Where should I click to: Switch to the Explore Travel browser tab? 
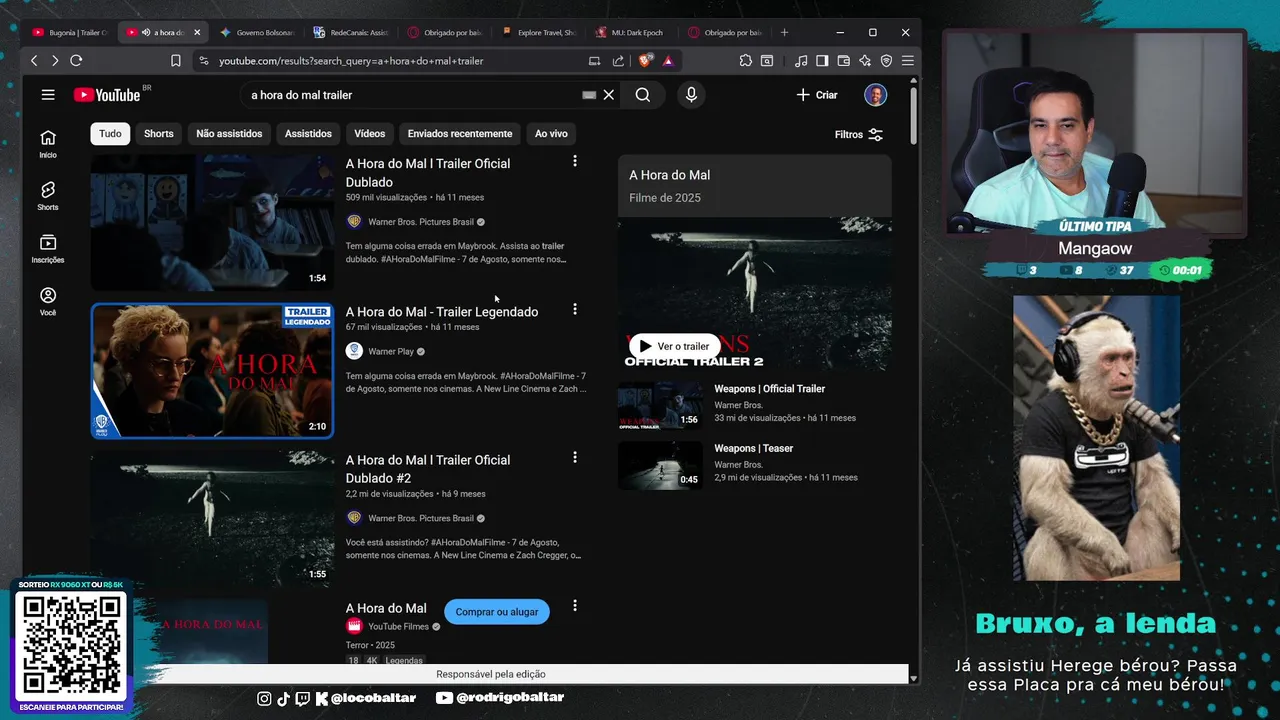coord(538,32)
